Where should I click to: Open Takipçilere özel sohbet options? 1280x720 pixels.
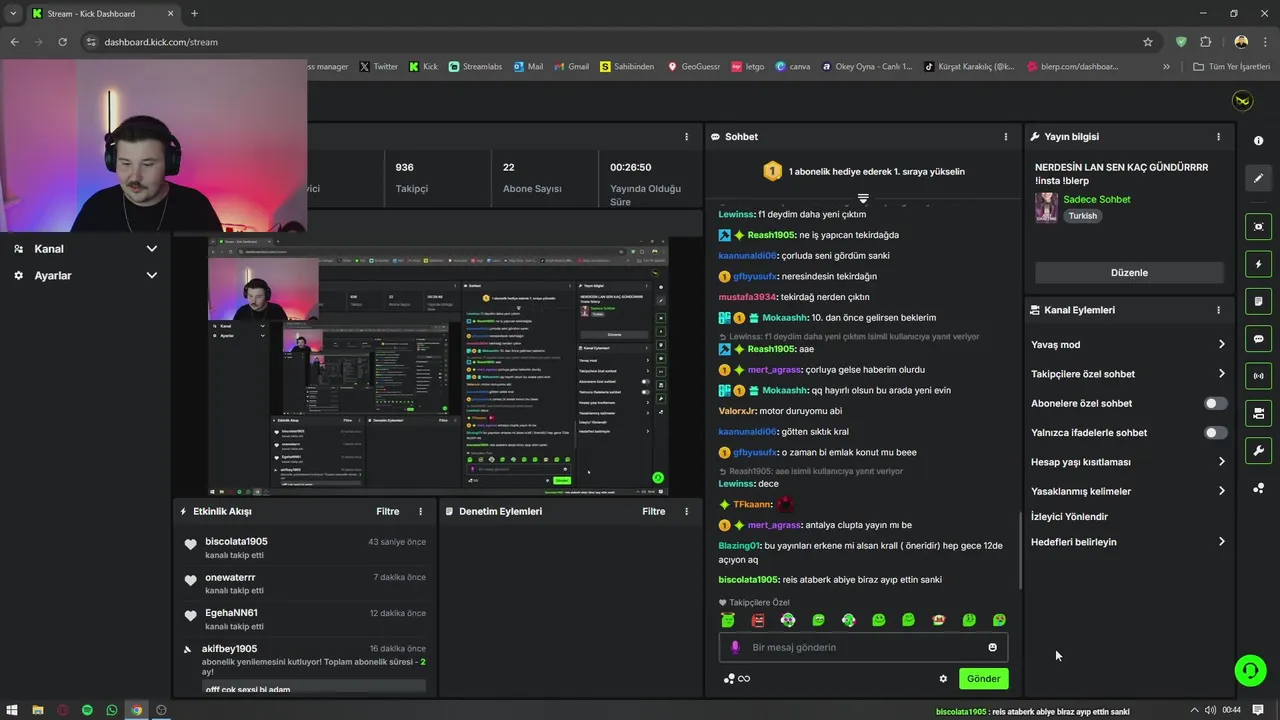pos(1128,374)
